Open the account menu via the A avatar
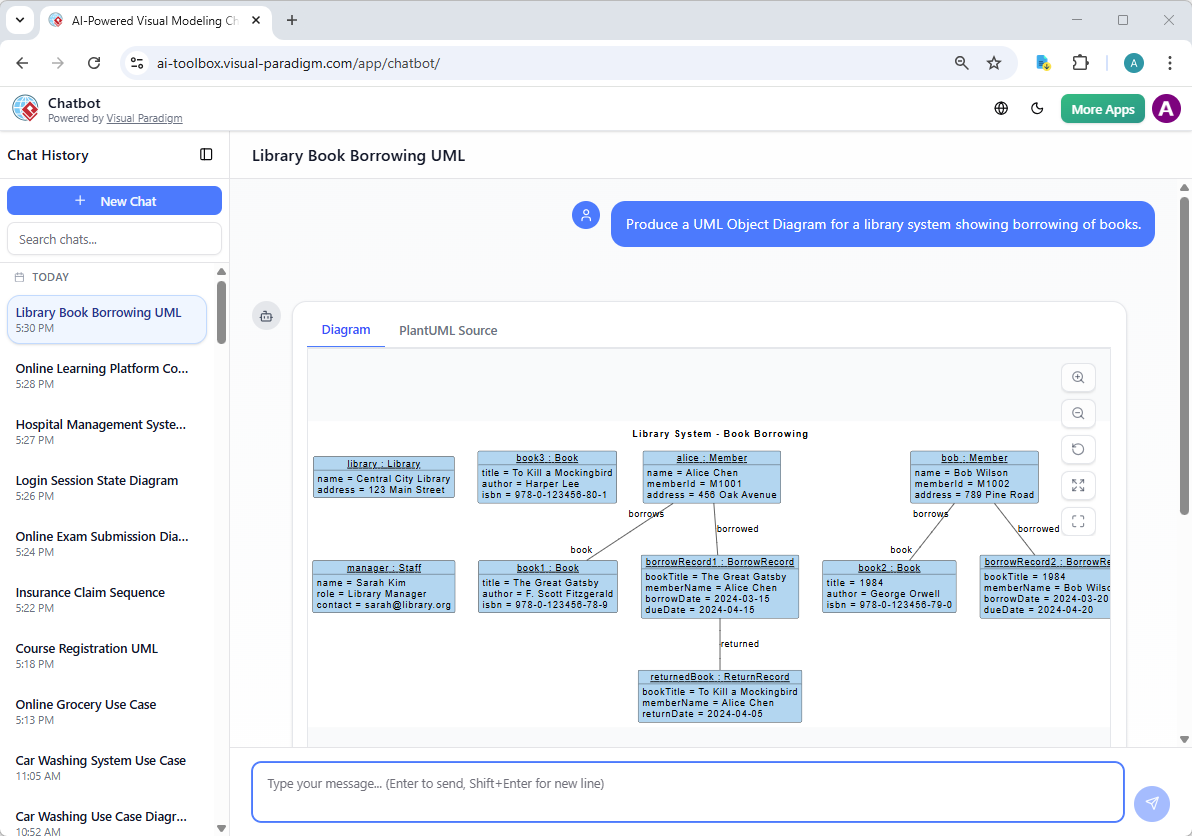1192x836 pixels. [1166, 108]
